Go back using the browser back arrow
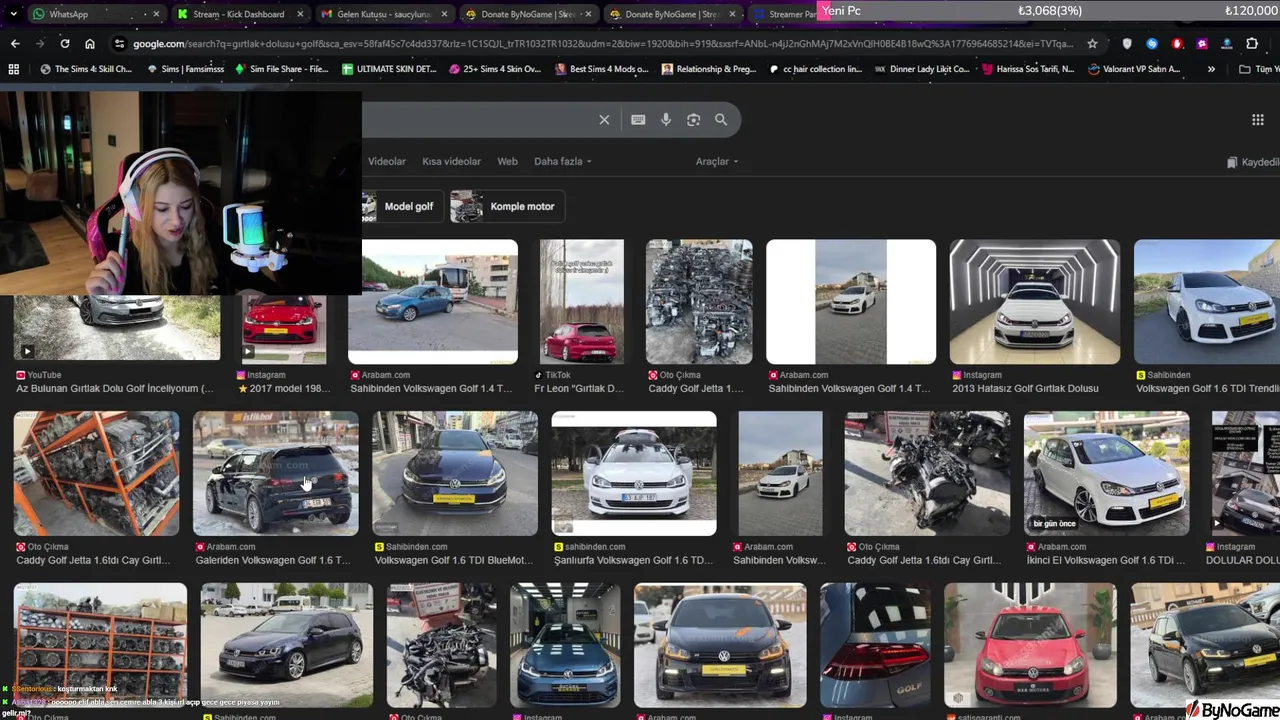 coord(15,44)
